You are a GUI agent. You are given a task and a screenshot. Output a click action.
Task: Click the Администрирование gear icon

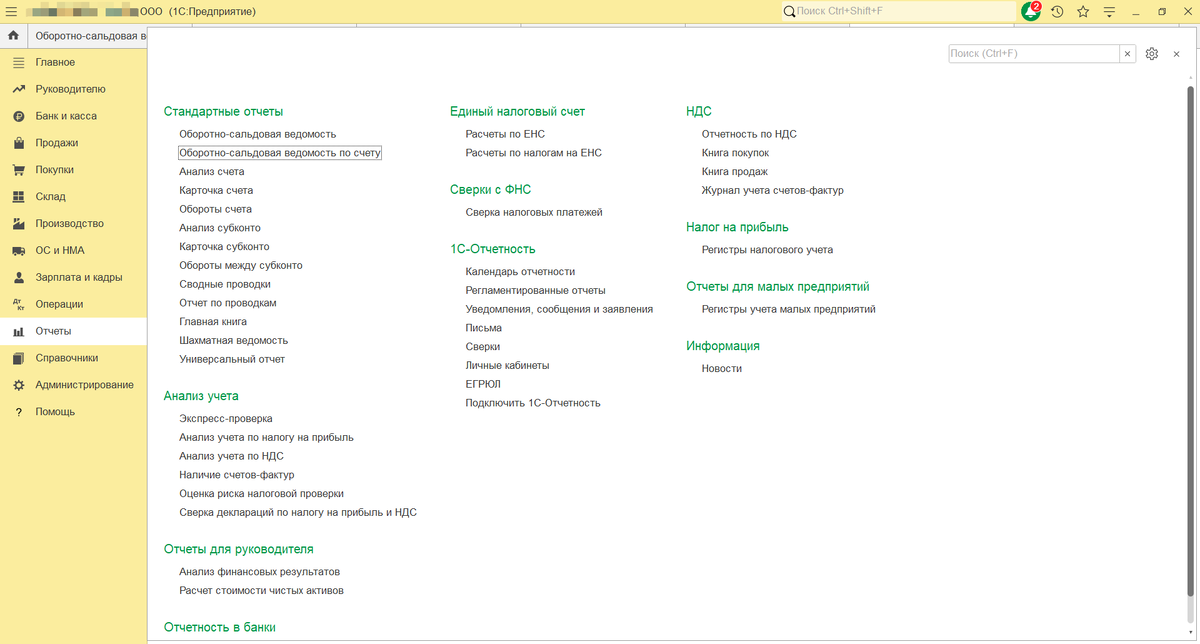(x=18, y=385)
